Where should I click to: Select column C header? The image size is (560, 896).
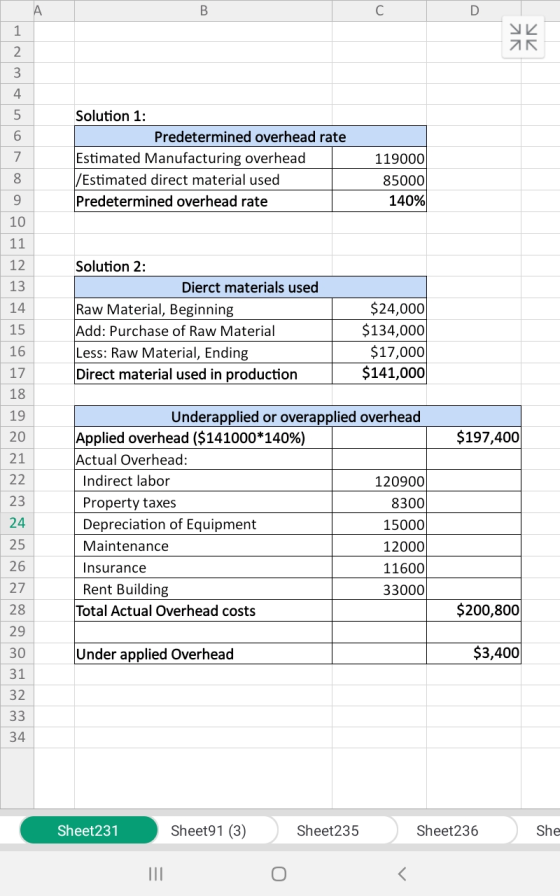click(379, 10)
